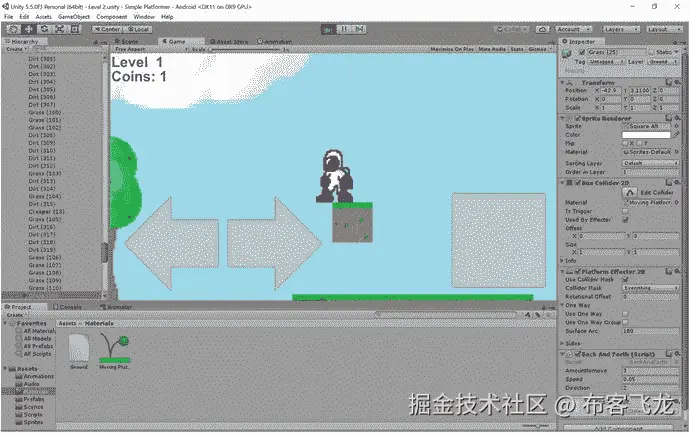Toggle Used By Effector checkbox
Viewport: 690px width, 433px height.
tap(625, 220)
